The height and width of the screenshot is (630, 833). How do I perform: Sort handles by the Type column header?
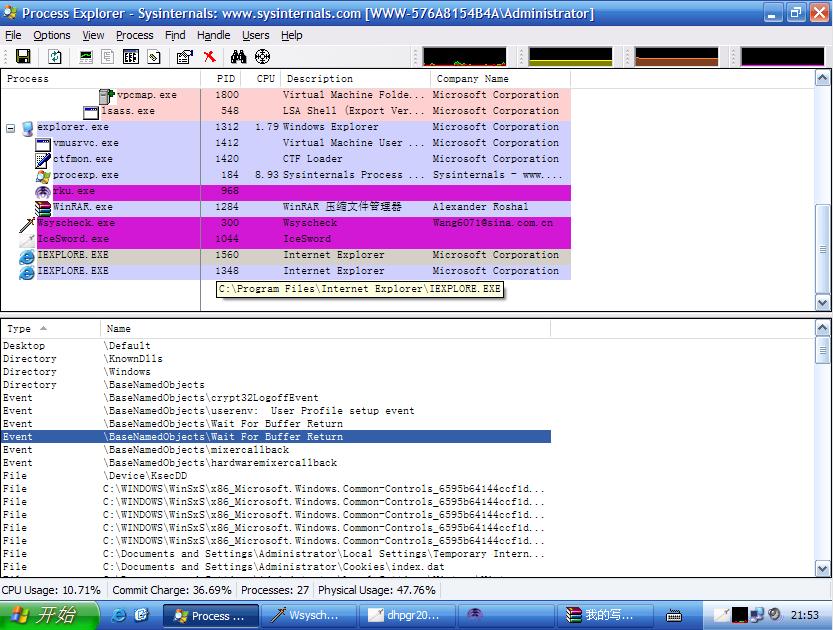point(50,329)
